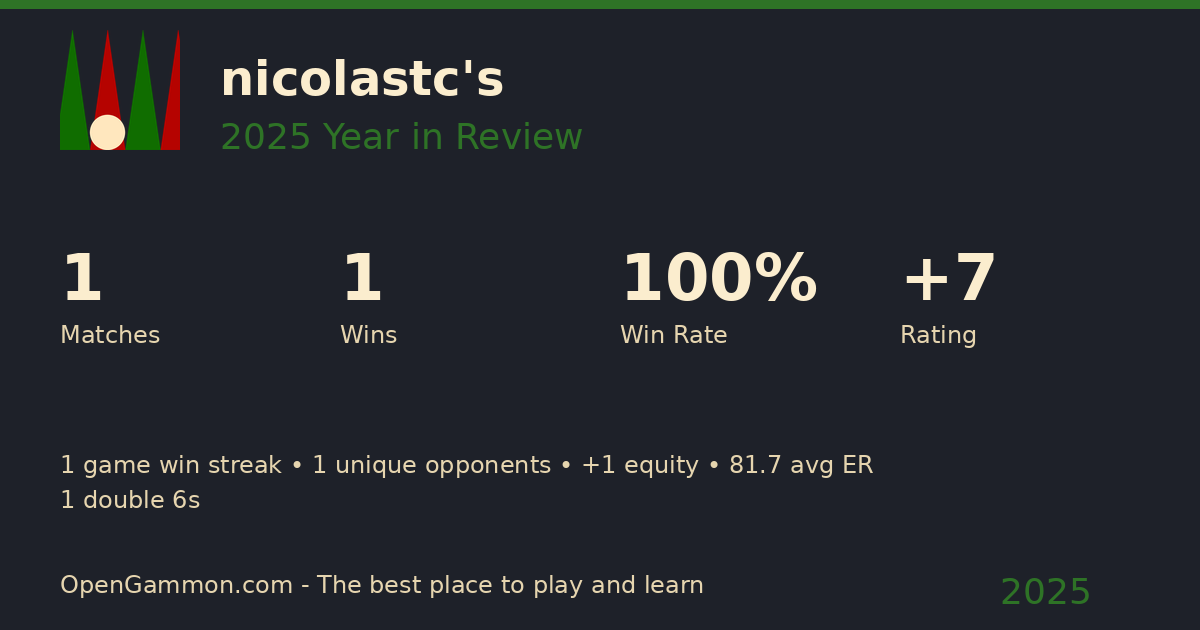Click the Matches label
This screenshot has height=630, width=1200.
pyautogui.click(x=110, y=336)
